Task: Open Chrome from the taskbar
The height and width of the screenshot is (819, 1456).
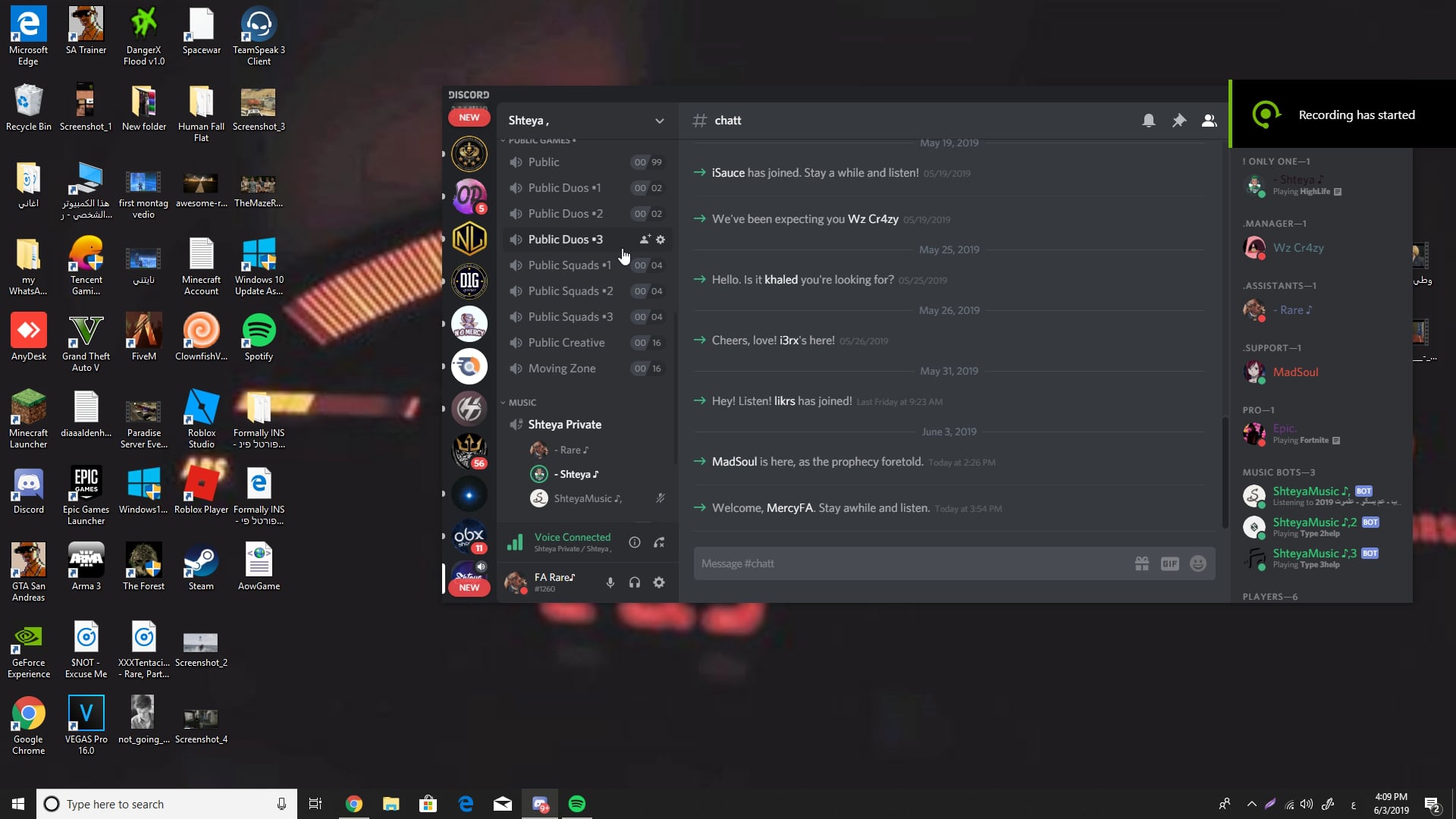Action: (354, 804)
